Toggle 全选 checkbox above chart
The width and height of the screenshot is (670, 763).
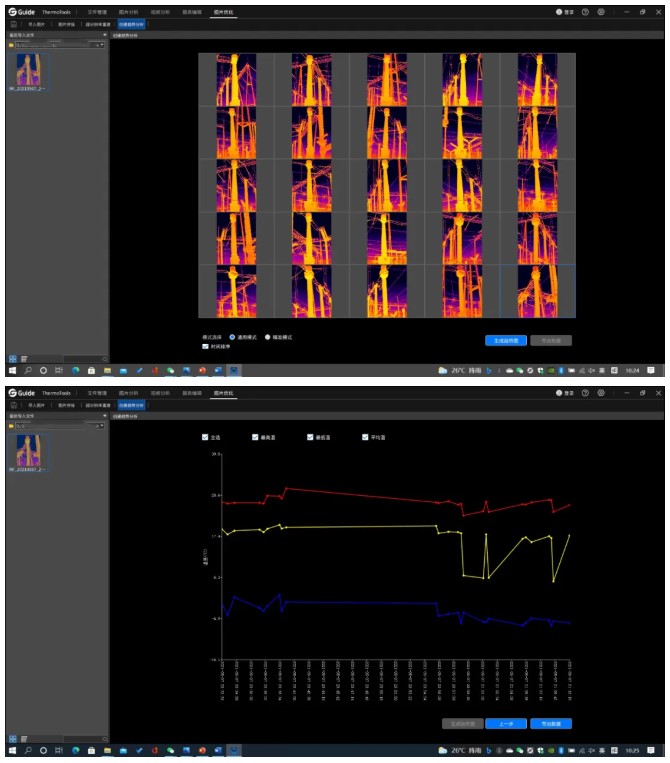205,437
